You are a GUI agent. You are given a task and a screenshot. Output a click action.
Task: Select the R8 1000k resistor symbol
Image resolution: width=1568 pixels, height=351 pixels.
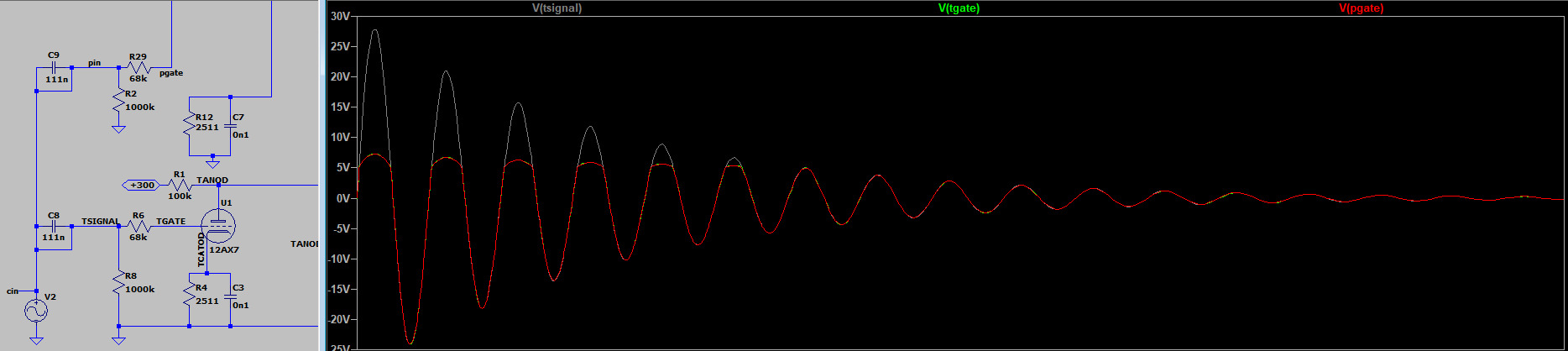(x=119, y=283)
